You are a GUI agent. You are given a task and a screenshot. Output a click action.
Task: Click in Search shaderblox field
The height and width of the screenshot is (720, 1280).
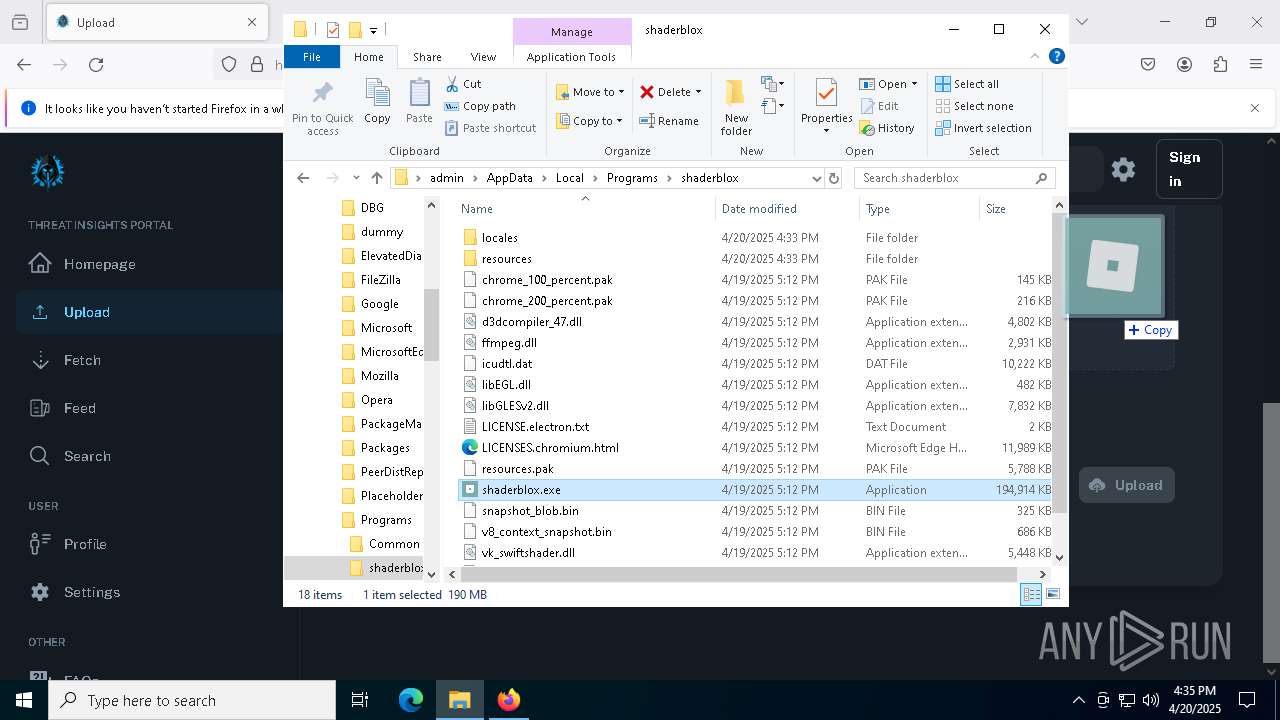pos(945,178)
